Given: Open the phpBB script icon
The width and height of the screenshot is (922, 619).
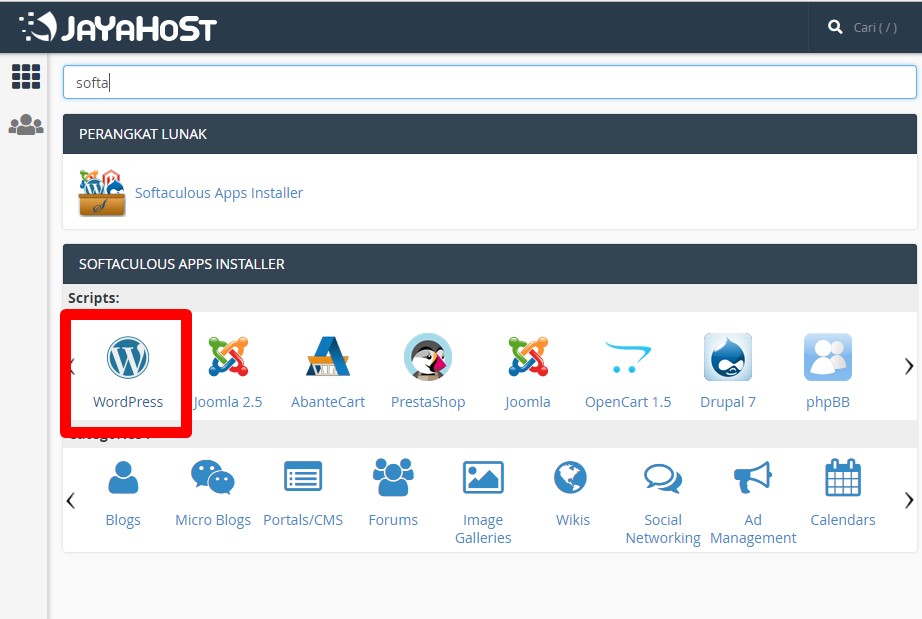Looking at the screenshot, I should [828, 357].
